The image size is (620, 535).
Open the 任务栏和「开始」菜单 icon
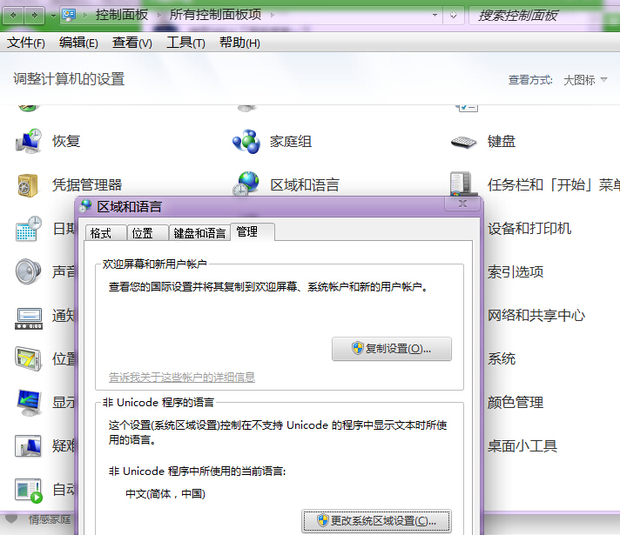pos(461,183)
